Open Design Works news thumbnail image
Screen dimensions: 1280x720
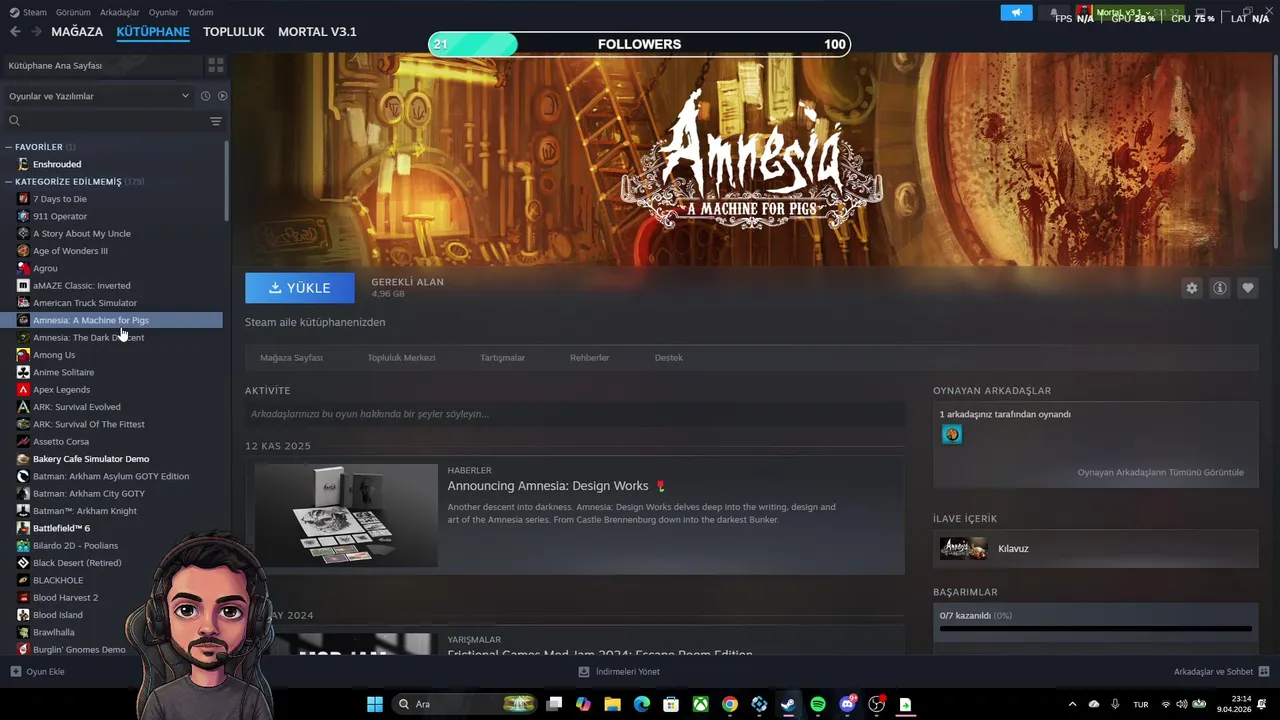[346, 515]
